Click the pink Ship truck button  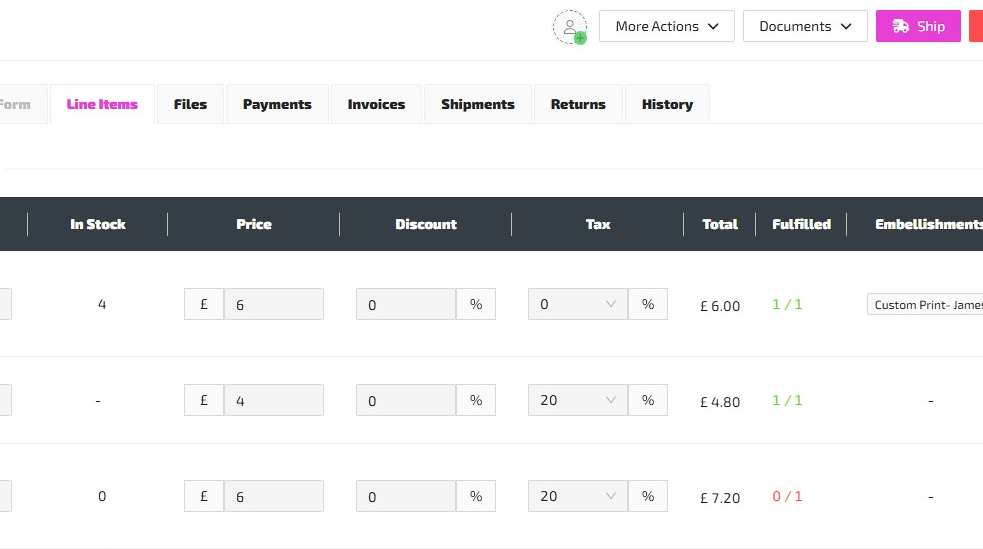(918, 27)
